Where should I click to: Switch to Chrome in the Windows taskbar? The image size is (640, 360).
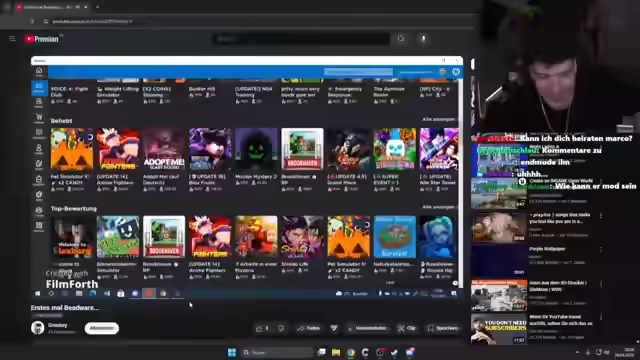[351, 352]
